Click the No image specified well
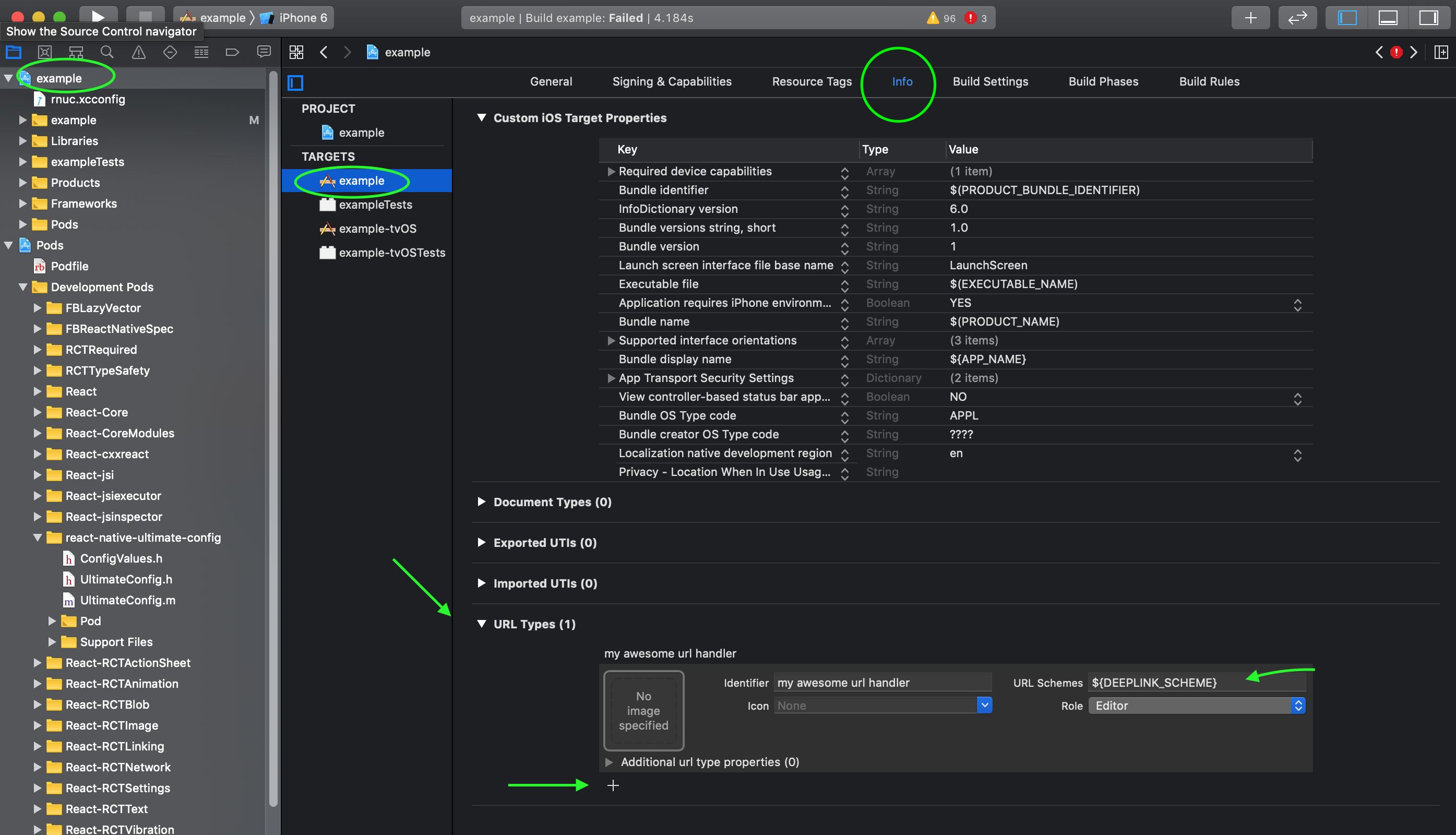 point(643,711)
